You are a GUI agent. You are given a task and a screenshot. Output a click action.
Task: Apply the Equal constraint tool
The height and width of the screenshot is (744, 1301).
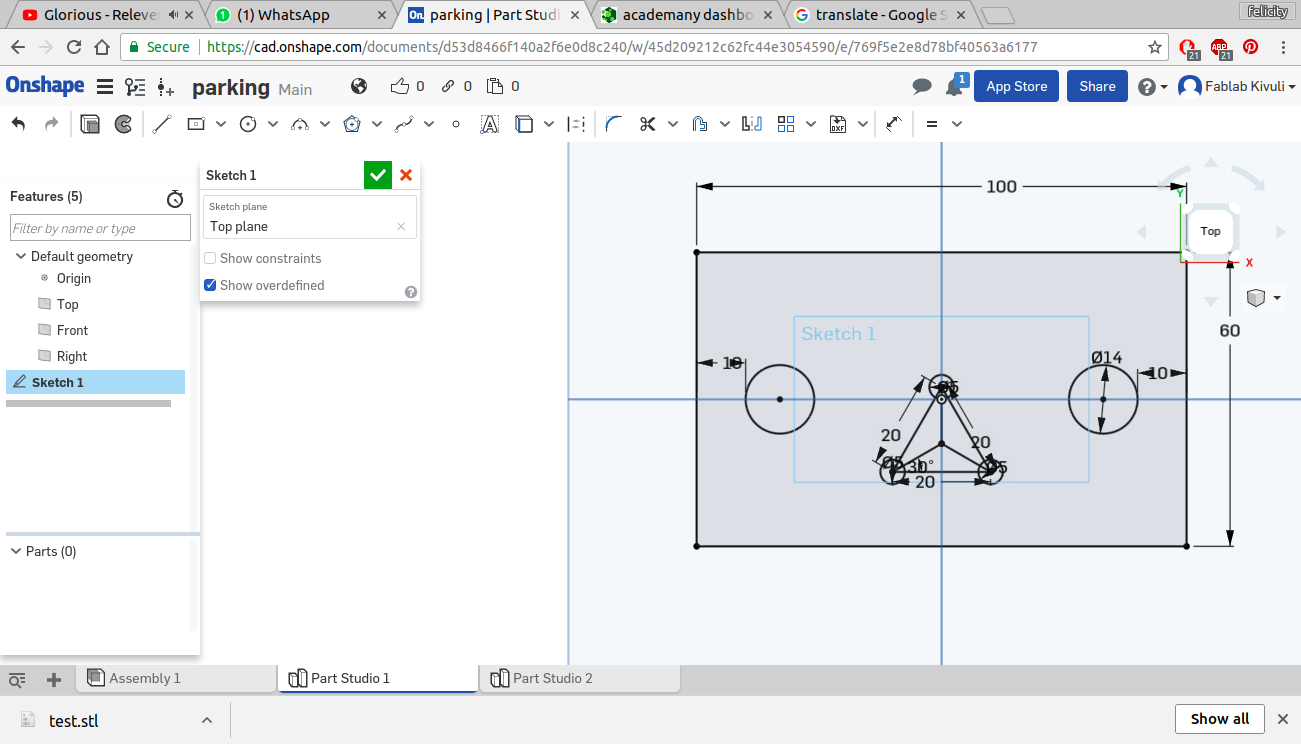point(932,124)
